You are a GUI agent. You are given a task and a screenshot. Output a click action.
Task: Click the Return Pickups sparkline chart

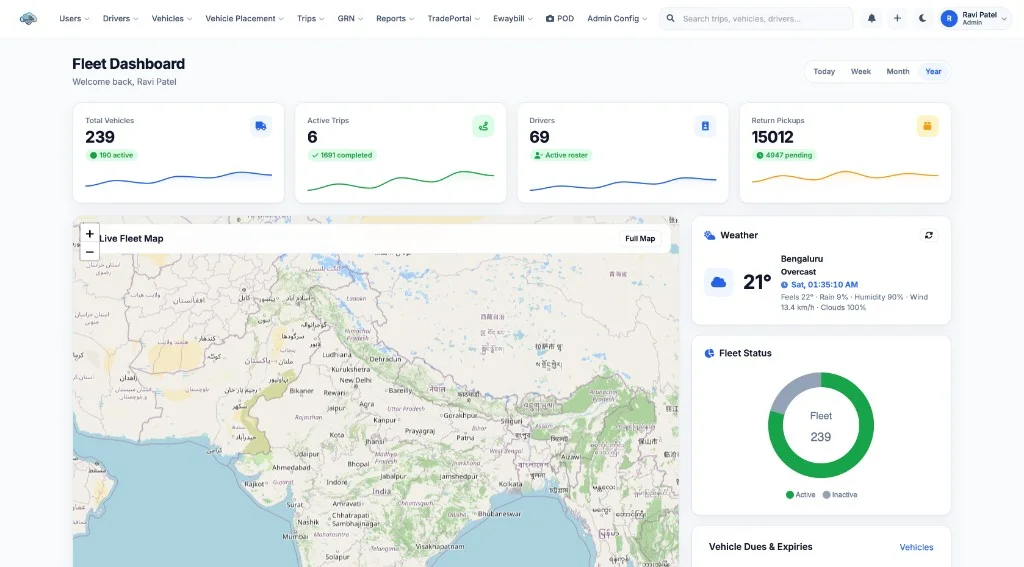coord(845,177)
